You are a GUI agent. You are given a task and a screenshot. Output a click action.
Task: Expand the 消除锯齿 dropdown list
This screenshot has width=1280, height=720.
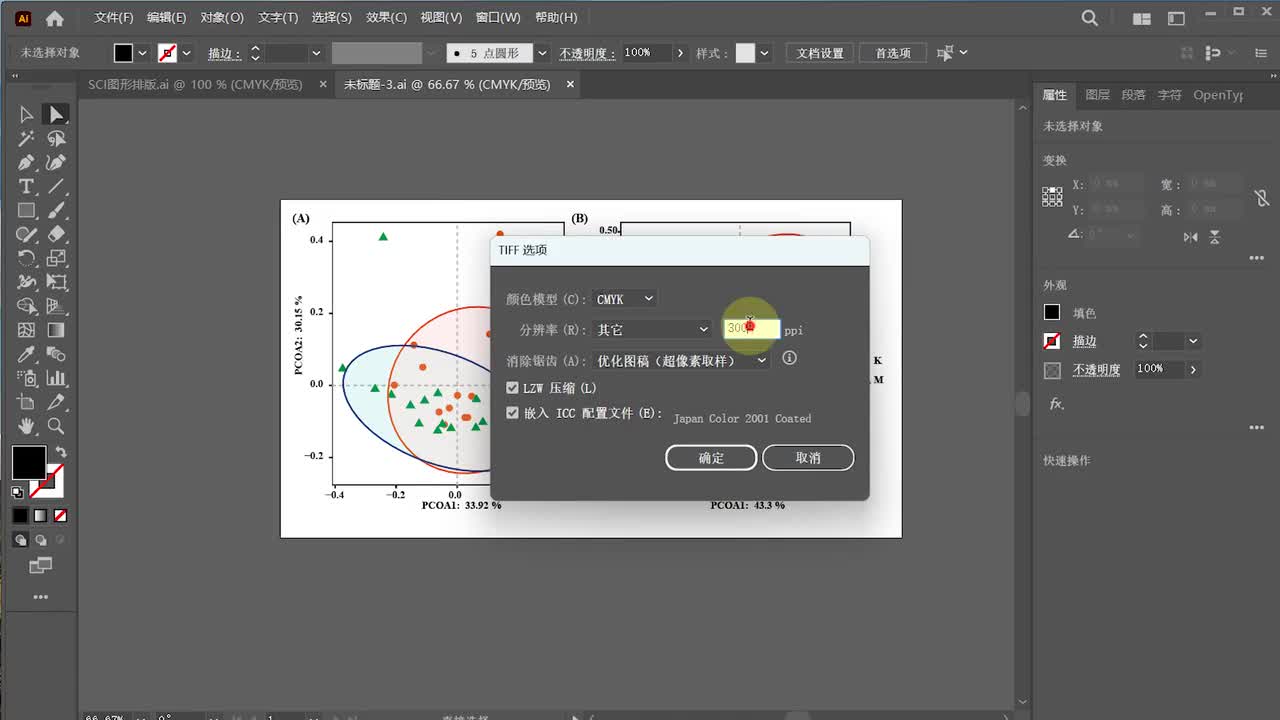[x=682, y=360]
